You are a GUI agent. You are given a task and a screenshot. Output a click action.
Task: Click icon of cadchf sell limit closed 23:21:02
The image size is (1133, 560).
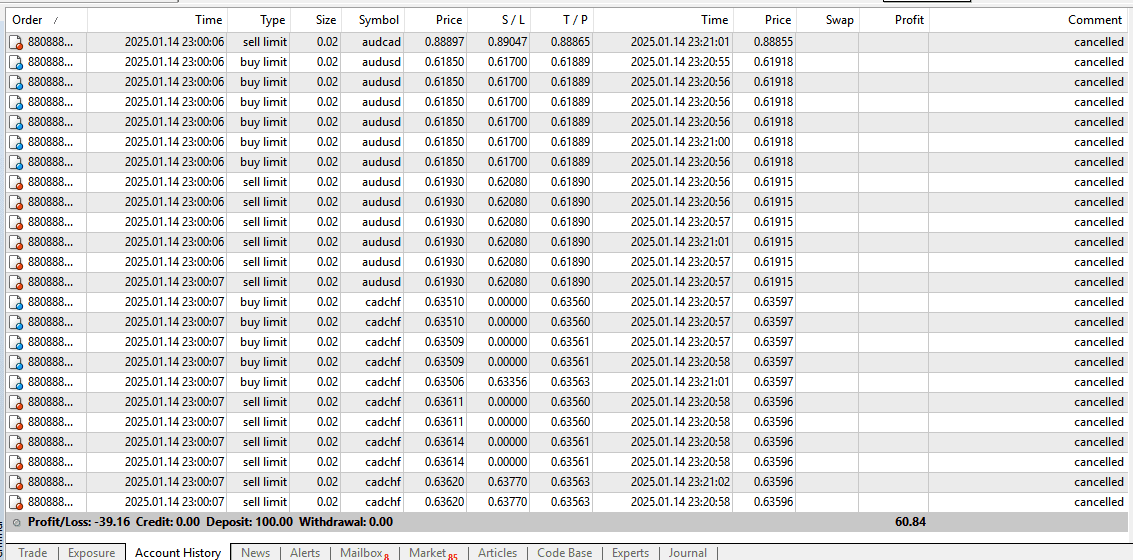pyautogui.click(x=15, y=482)
